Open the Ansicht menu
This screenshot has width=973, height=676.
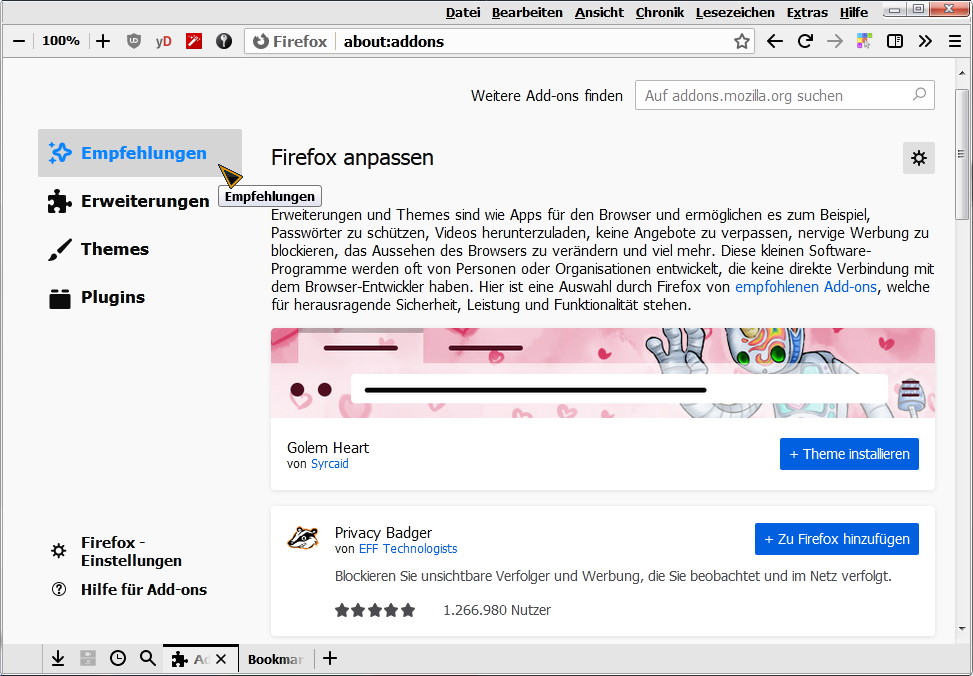[x=599, y=12]
